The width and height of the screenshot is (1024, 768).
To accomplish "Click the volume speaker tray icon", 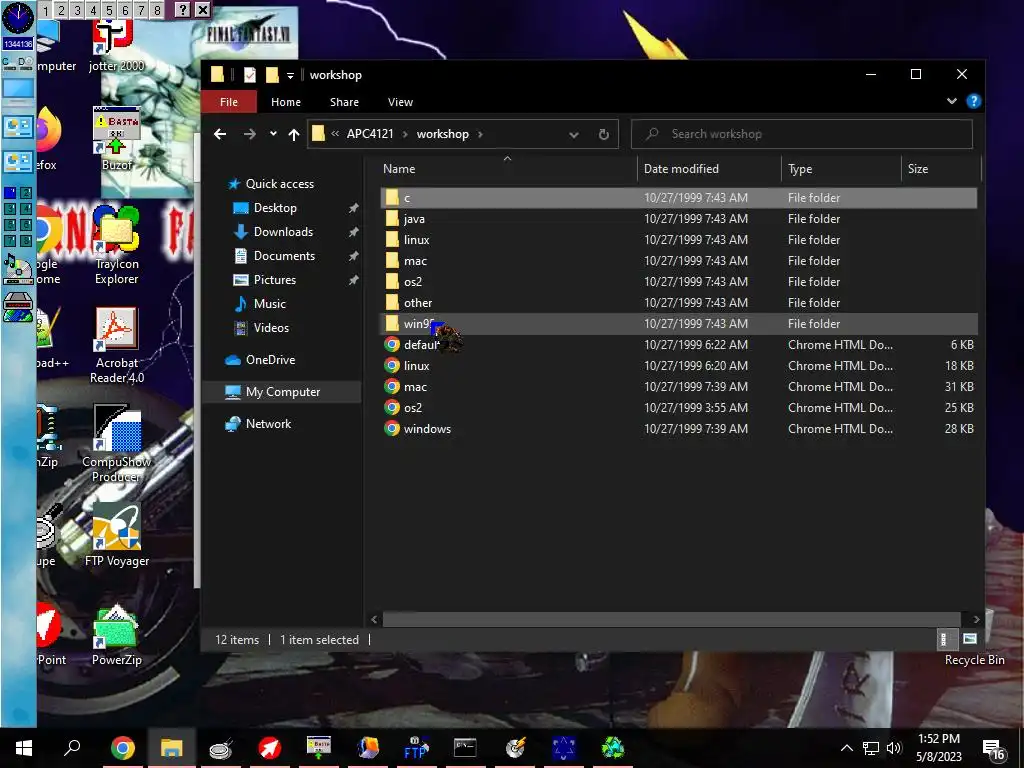I will (894, 748).
